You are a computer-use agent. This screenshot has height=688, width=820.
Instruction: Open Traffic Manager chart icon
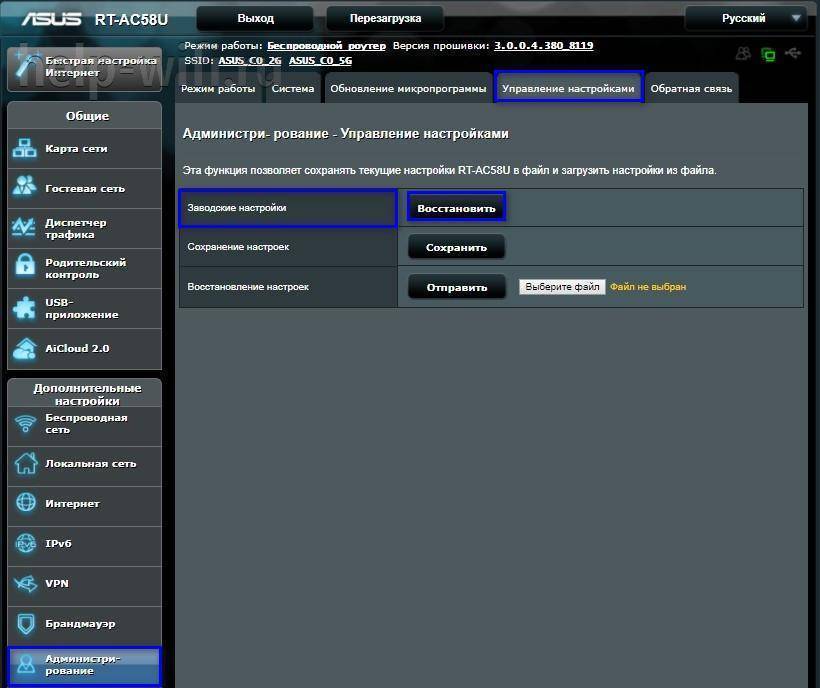(x=24, y=227)
